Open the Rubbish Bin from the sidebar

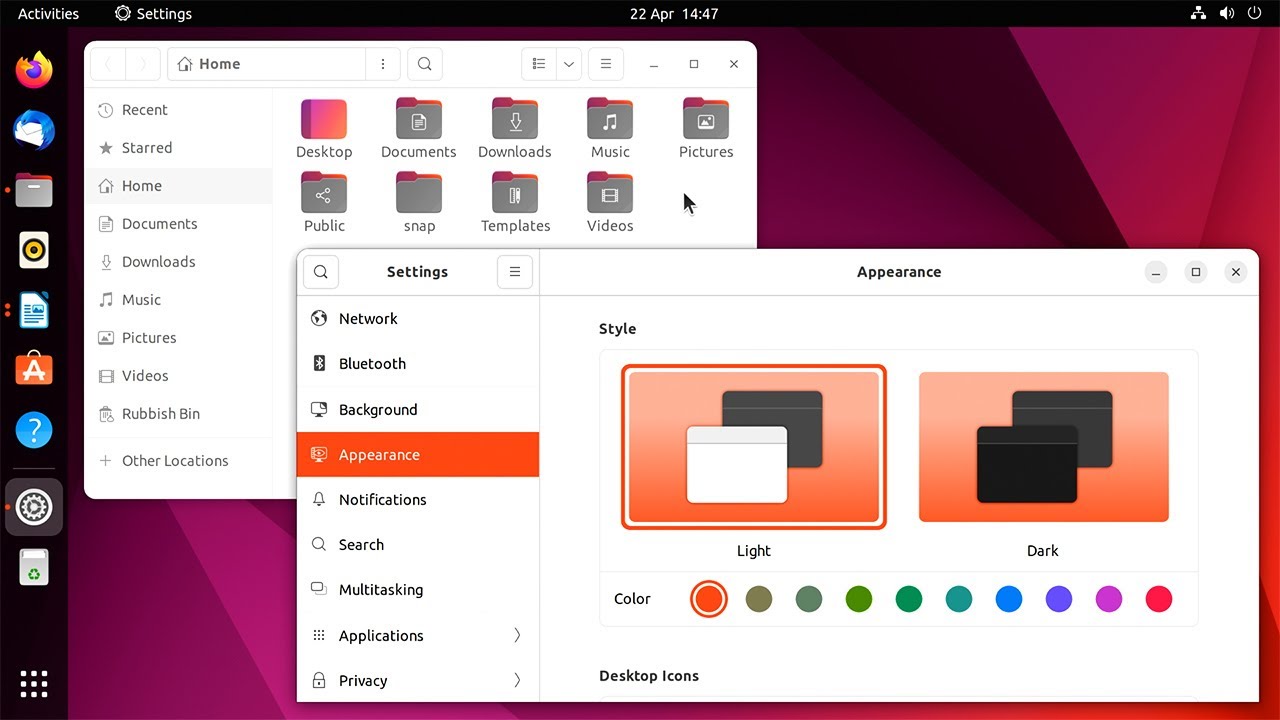tap(159, 413)
